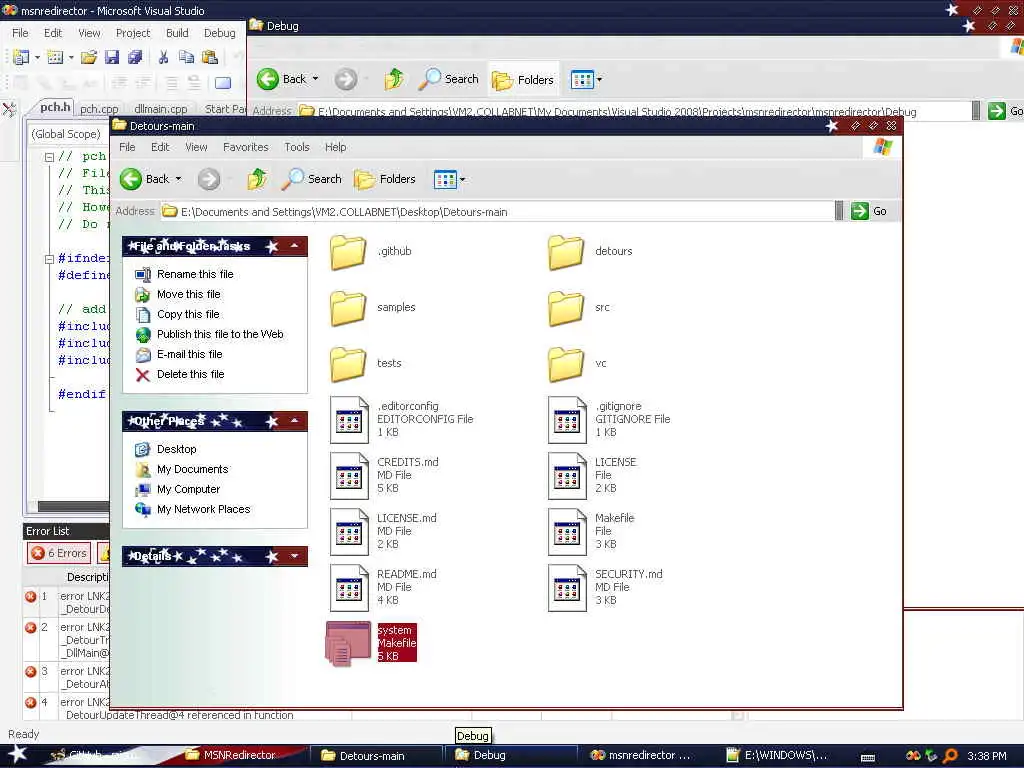The image size is (1024, 768).
Task: Click the Start button star icon
Action: tap(18, 754)
